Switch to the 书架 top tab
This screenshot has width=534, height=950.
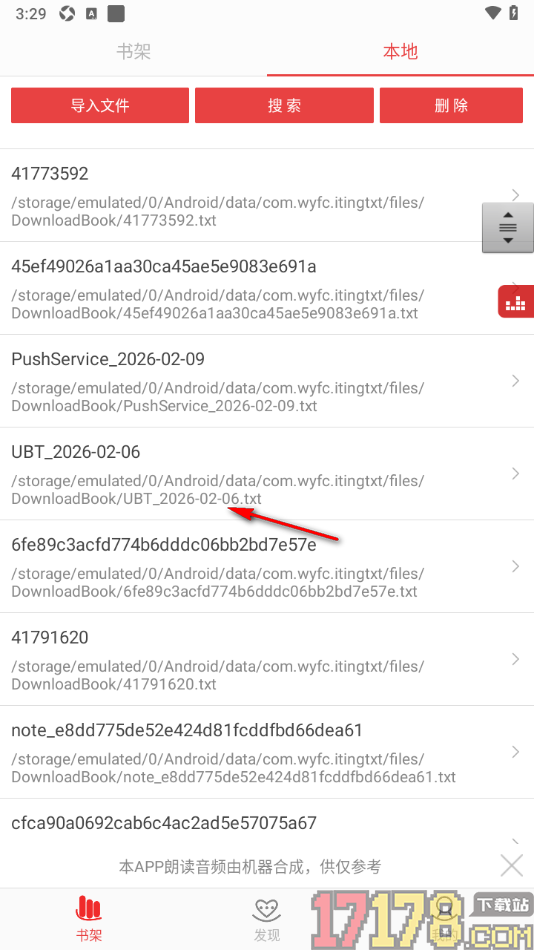tap(133, 52)
